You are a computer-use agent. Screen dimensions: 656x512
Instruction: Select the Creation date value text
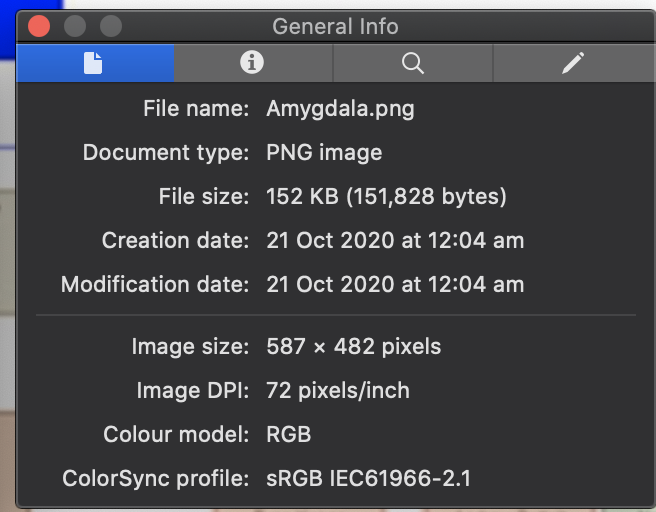[395, 241]
